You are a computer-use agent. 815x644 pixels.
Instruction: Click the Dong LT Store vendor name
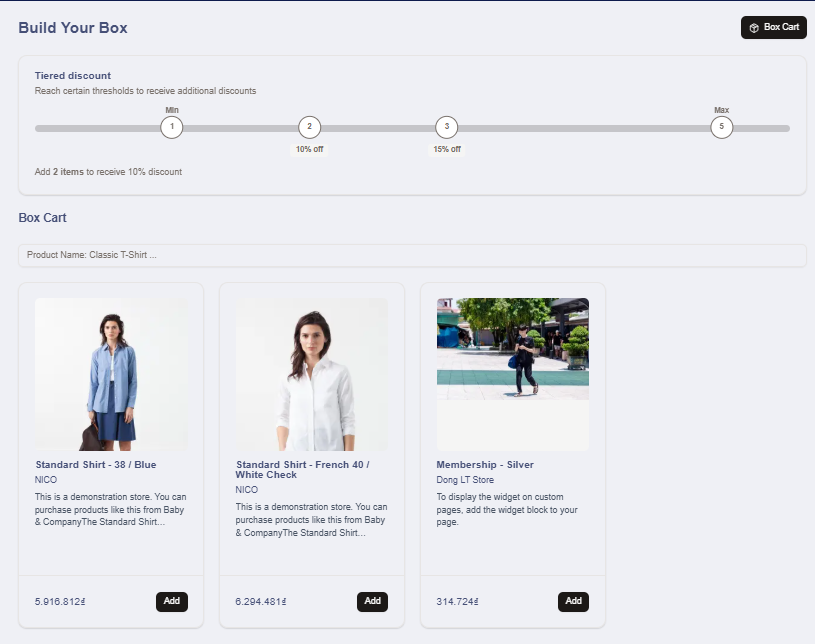point(465,481)
